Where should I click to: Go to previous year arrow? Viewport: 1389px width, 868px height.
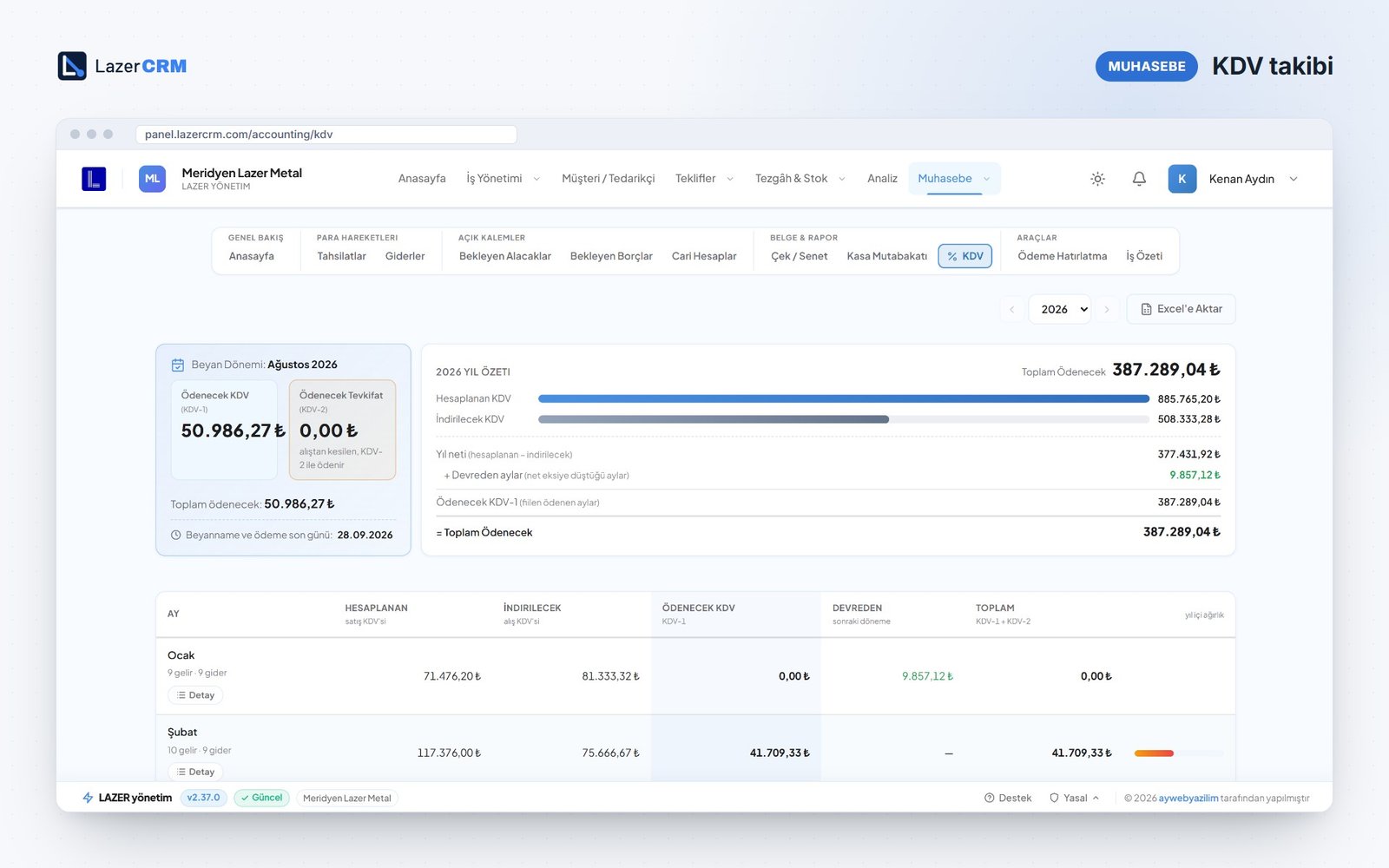1011,309
